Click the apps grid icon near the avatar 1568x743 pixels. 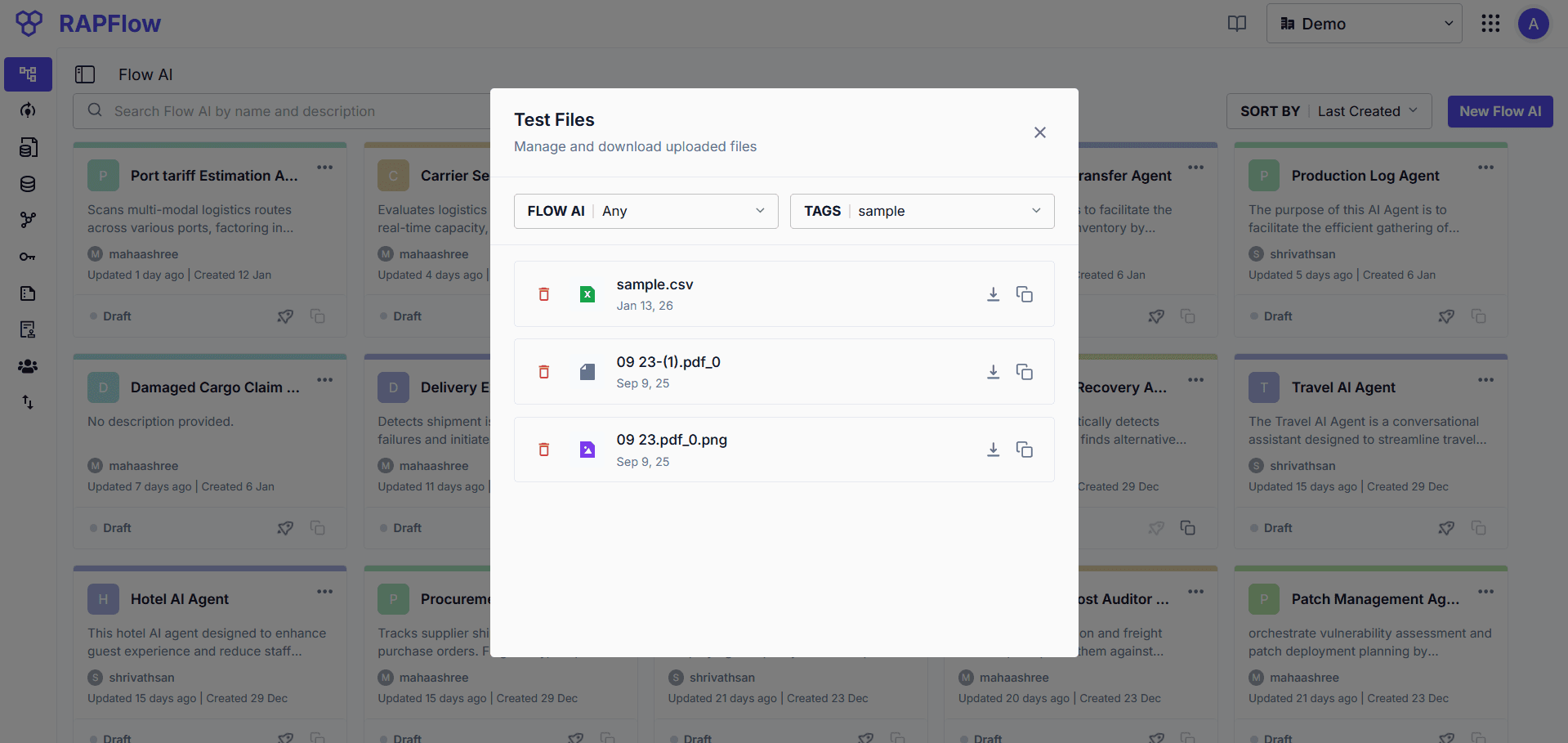[x=1490, y=24]
